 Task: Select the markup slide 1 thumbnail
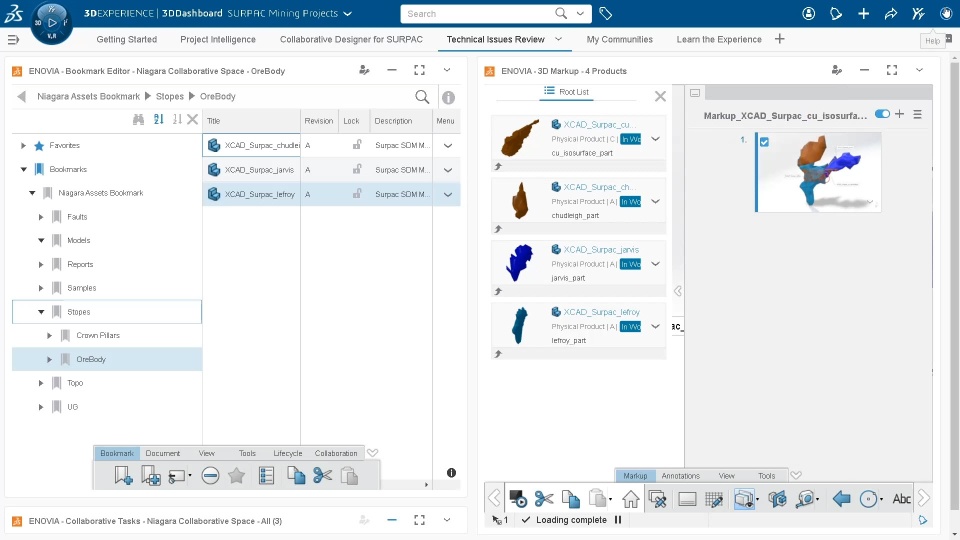tap(819, 172)
